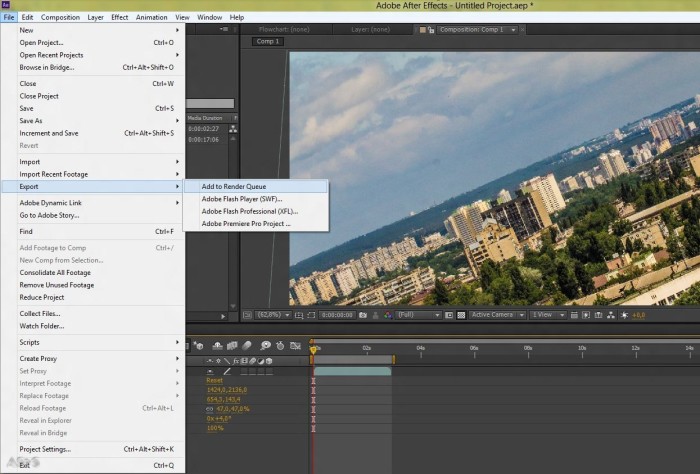Toggle viewer lock icon next to Composition tab

coord(431,30)
